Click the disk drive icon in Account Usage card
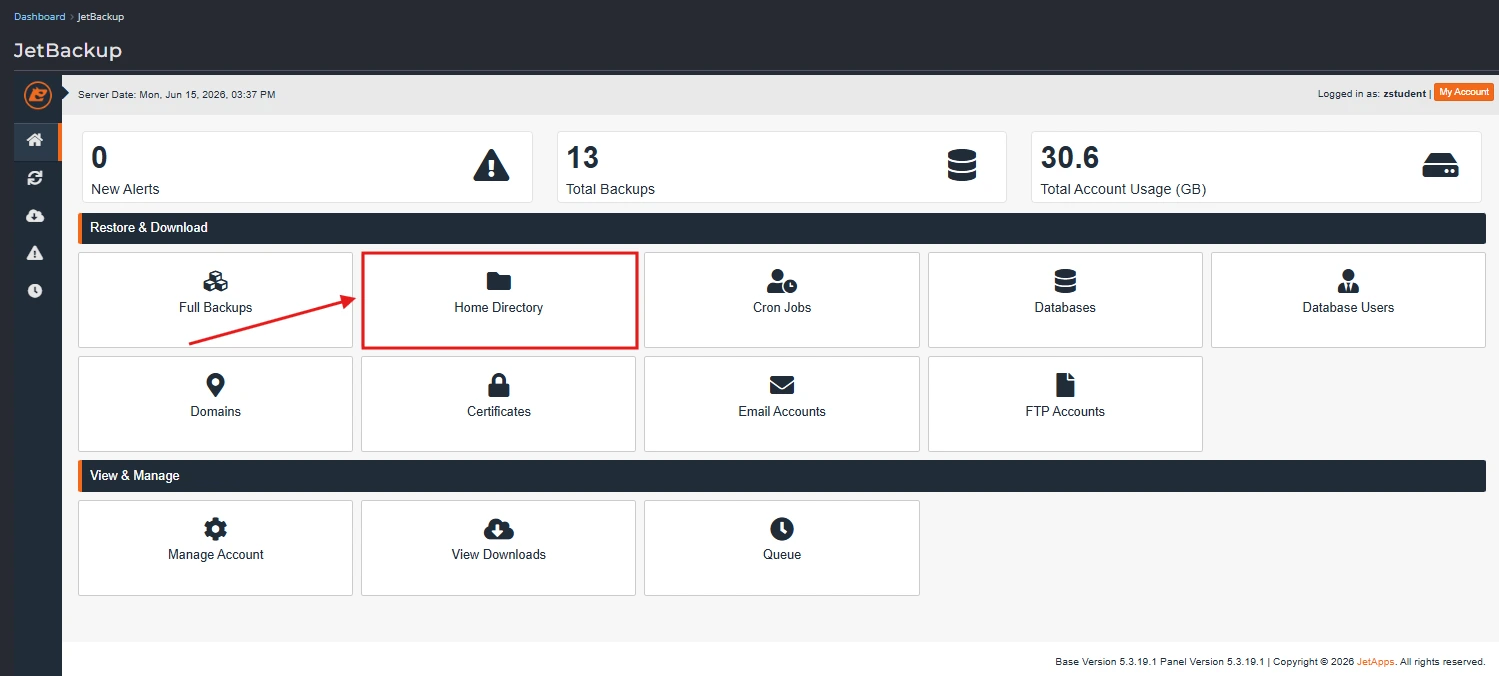 1440,166
